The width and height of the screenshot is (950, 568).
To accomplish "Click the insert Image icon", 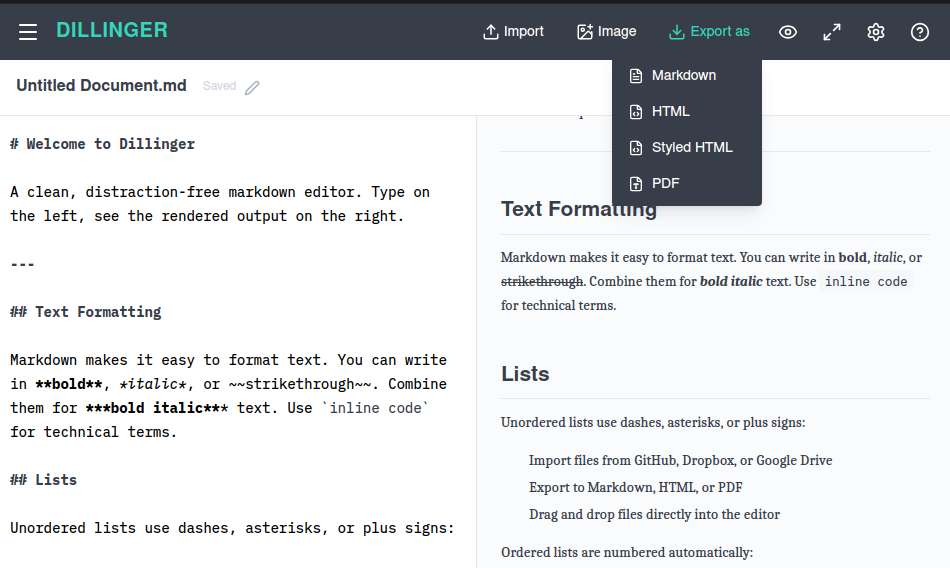I will pyautogui.click(x=585, y=32).
